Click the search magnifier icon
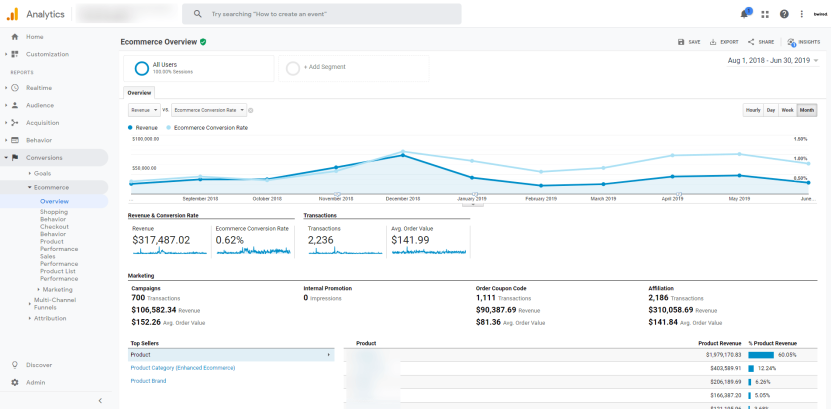The height and width of the screenshot is (409, 831). pos(198,14)
